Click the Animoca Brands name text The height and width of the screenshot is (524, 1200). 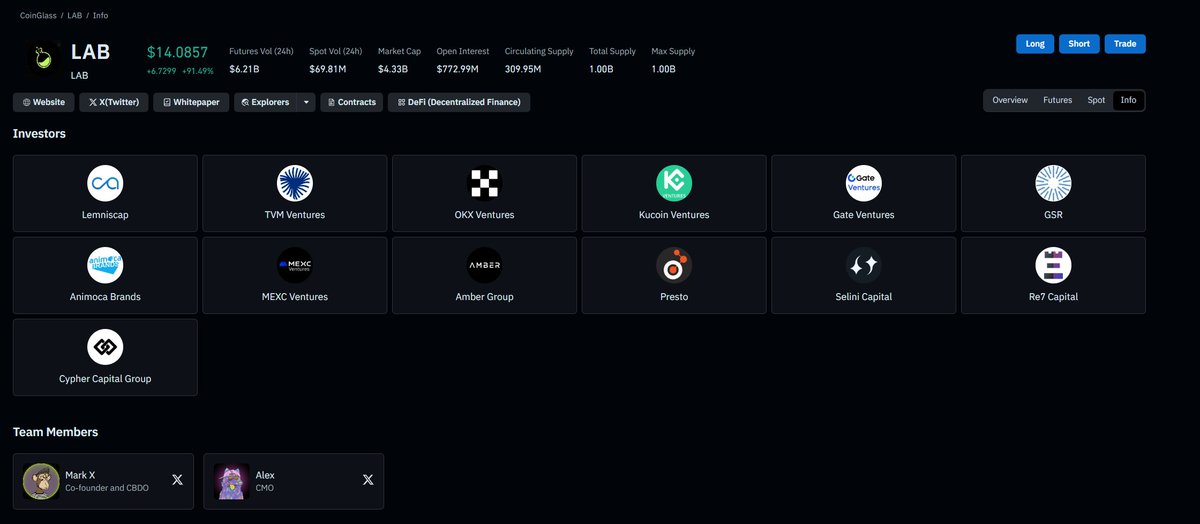(105, 297)
